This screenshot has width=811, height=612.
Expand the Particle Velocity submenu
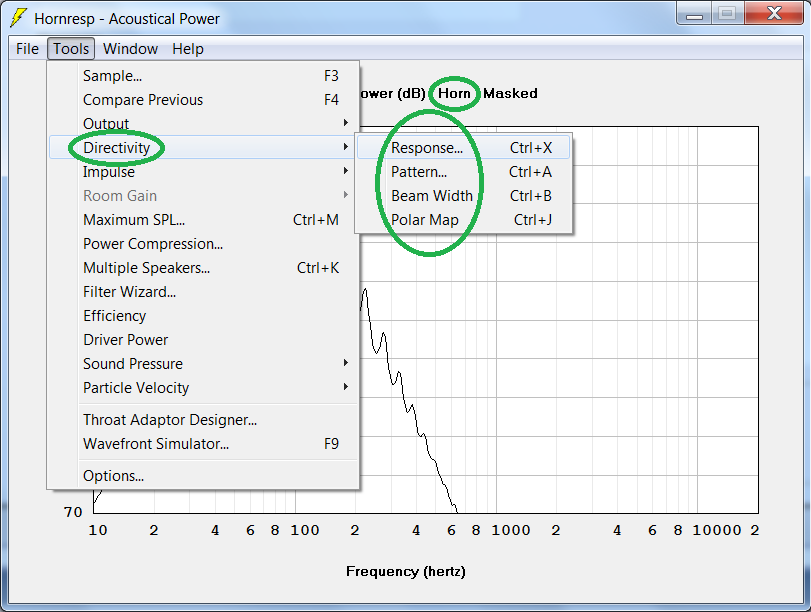click(203, 387)
